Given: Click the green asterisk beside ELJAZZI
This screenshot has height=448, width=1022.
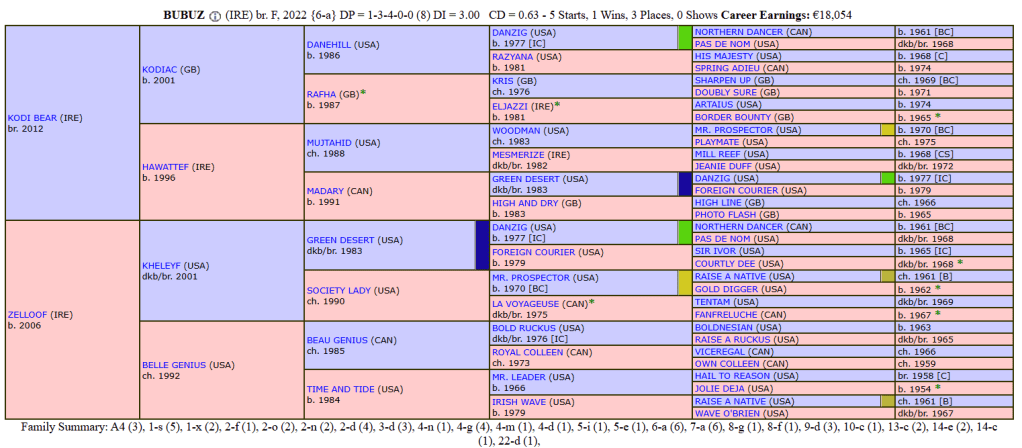Looking at the screenshot, I should (557, 105).
